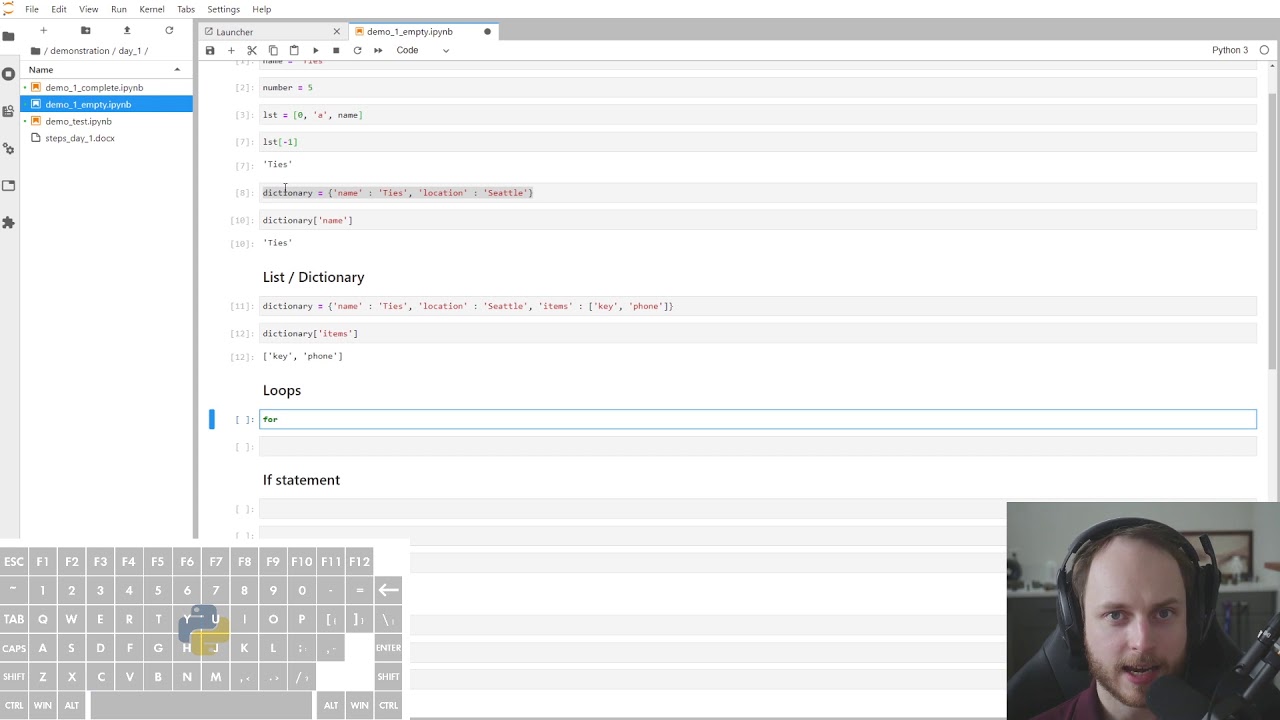1280x720 pixels.
Task: Click the cell containing number = 5
Action: coord(758,88)
